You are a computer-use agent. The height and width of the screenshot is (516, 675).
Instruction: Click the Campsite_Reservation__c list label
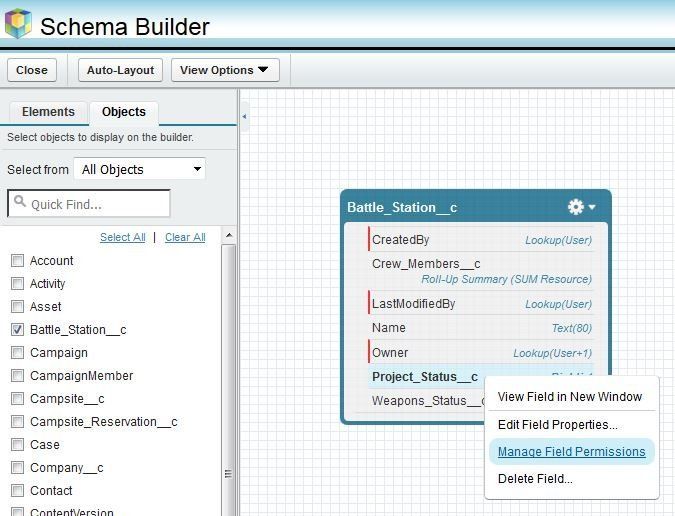[x=104, y=422]
